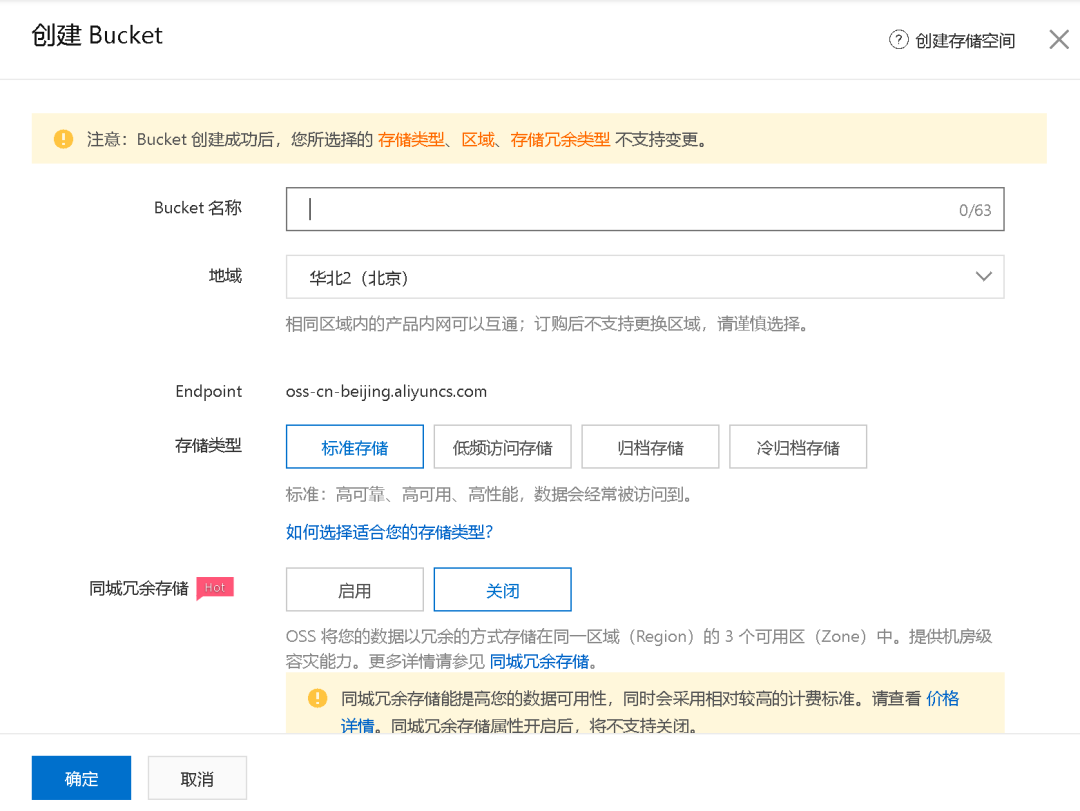Select 冷归档存储 storage type
Screen dimensions: 1080x811
[798, 447]
